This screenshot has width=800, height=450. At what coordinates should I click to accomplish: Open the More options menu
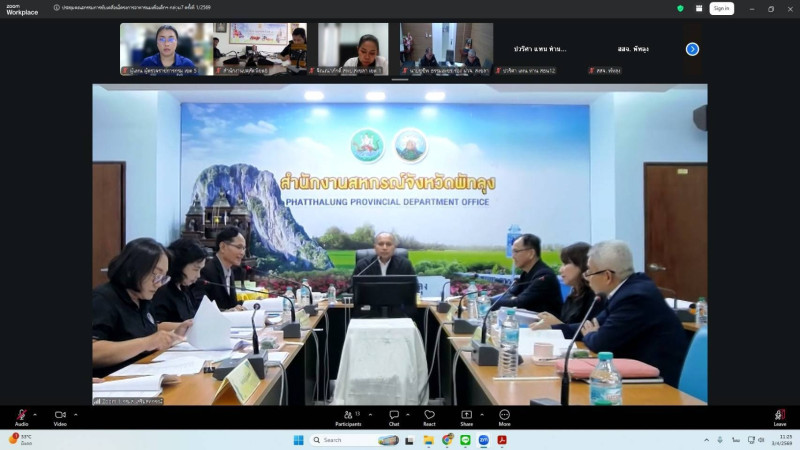[x=504, y=415]
